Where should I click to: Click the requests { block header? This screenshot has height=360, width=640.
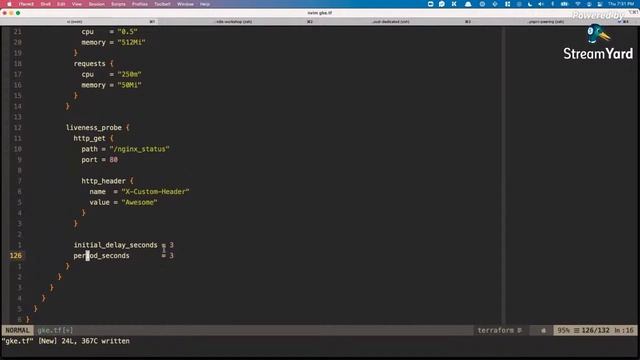93,64
